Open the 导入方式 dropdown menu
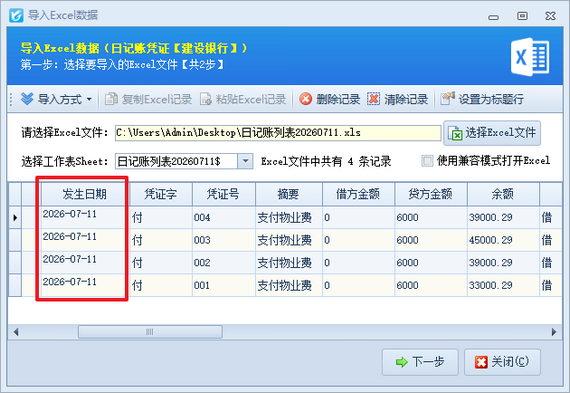The width and height of the screenshot is (570, 393). [56, 99]
